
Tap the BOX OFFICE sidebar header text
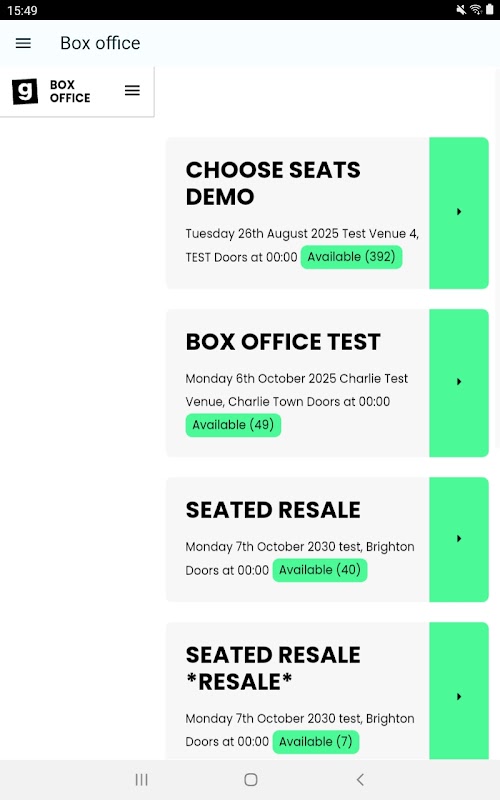coord(70,91)
